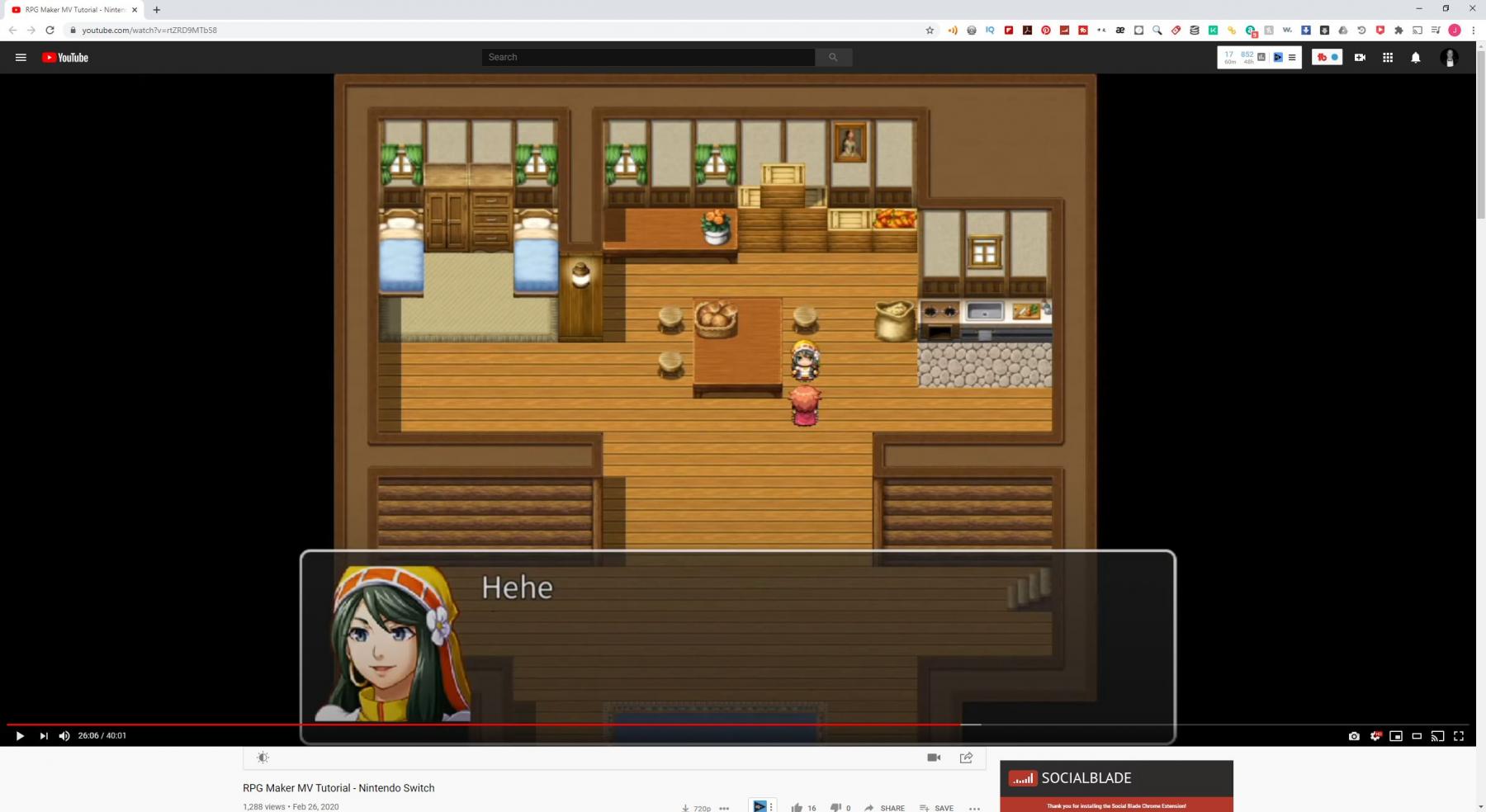Take a video screenshot with camera icon

coord(1354,736)
